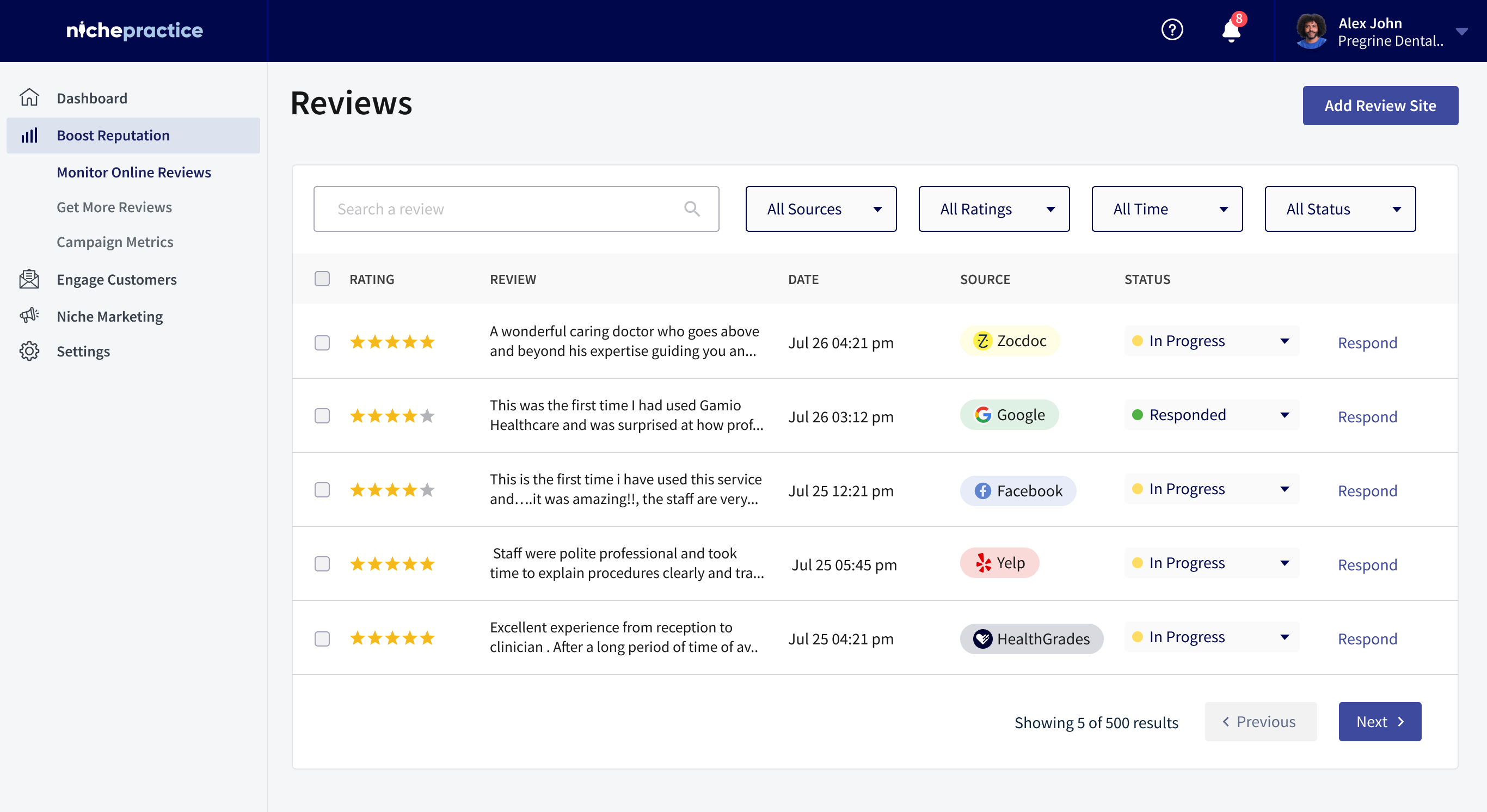Image resolution: width=1487 pixels, height=812 pixels.
Task: Click the search magnifier icon
Action: click(x=692, y=209)
